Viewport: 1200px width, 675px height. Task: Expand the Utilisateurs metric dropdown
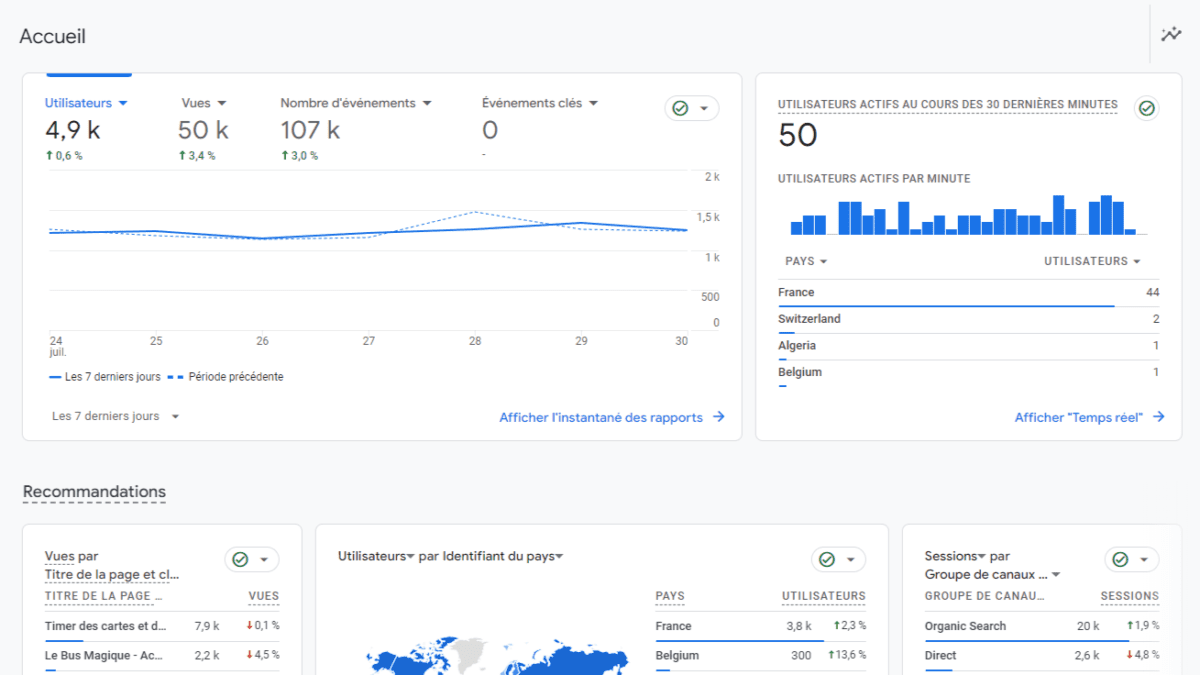(123, 103)
